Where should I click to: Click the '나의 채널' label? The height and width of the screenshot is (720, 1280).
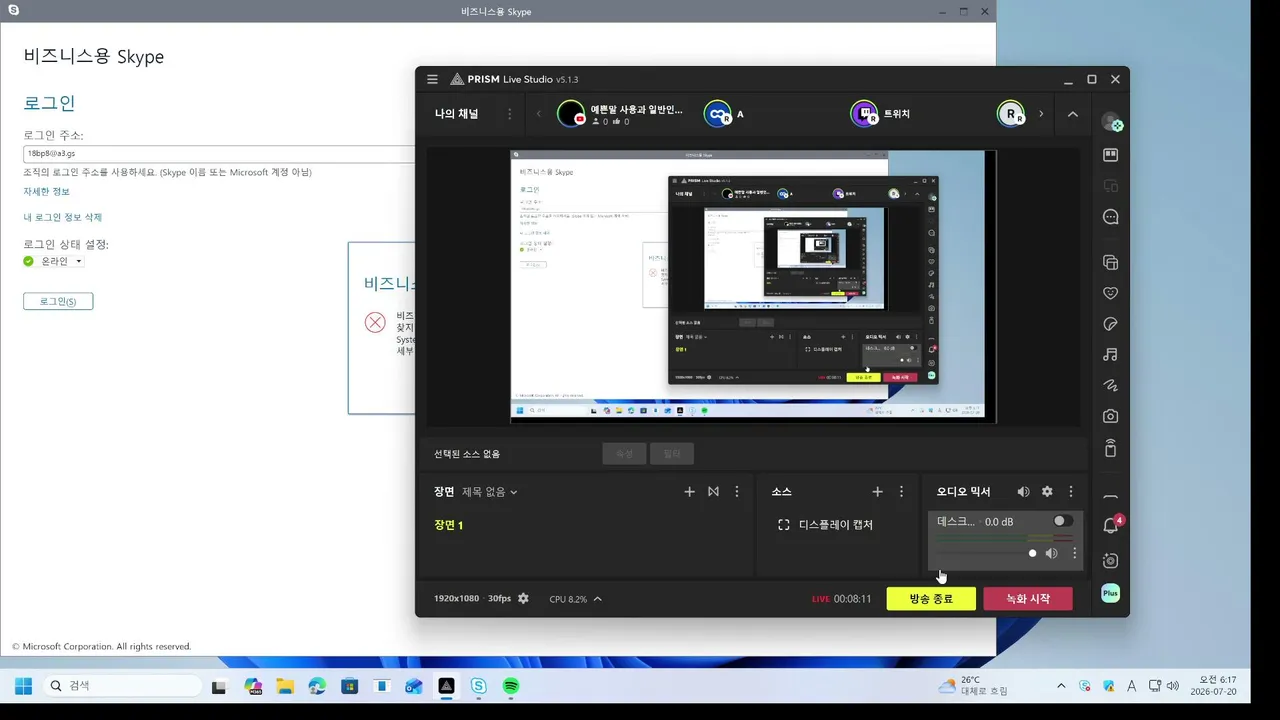click(456, 114)
